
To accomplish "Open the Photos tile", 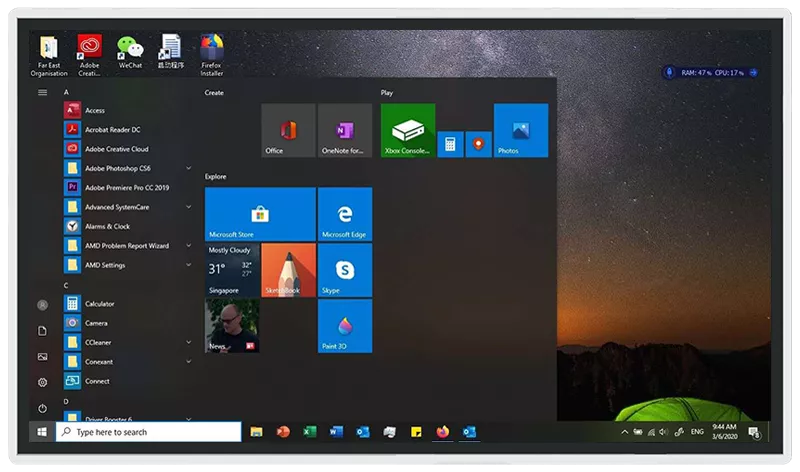I will pyautogui.click(x=521, y=131).
